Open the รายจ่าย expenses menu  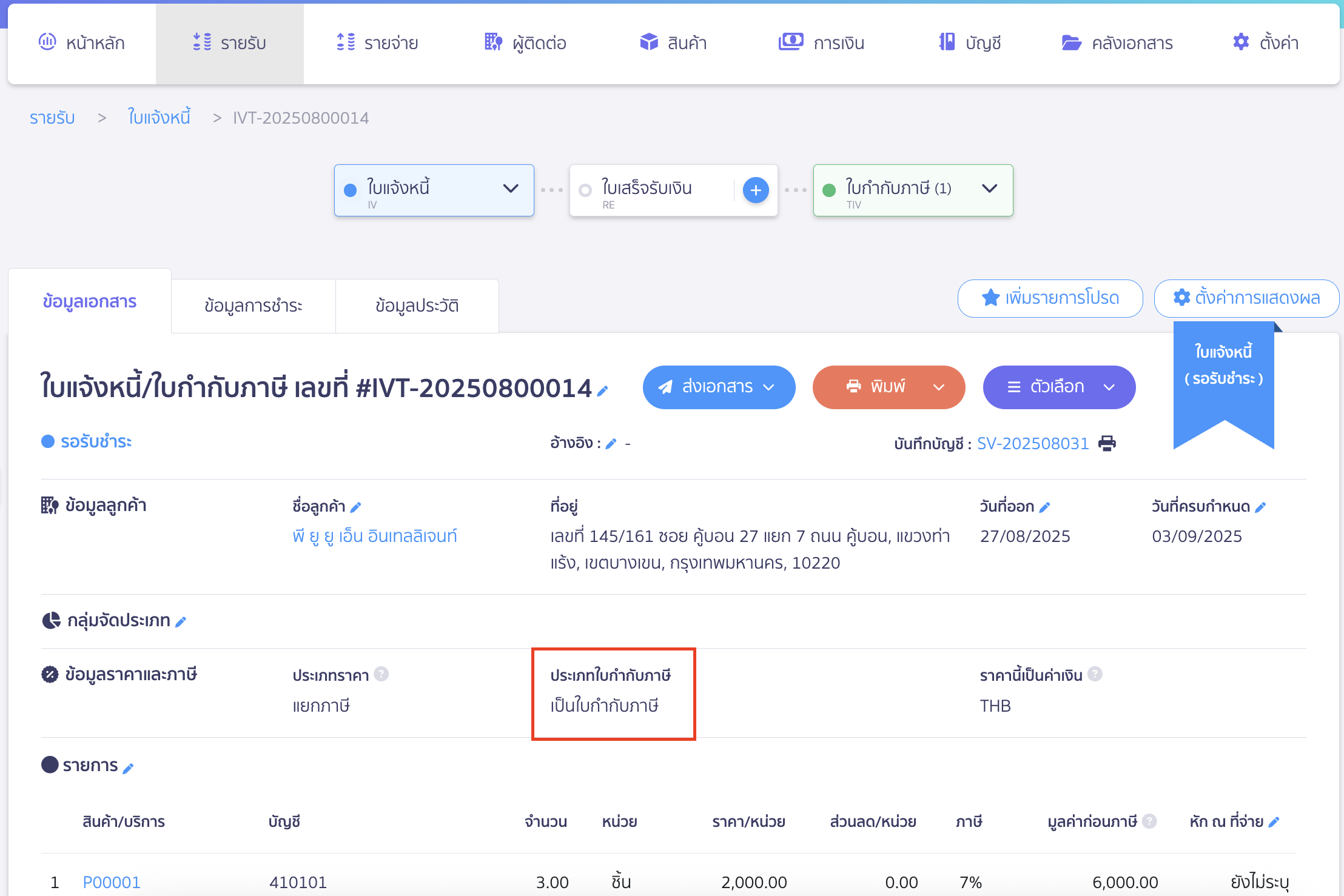point(377,43)
